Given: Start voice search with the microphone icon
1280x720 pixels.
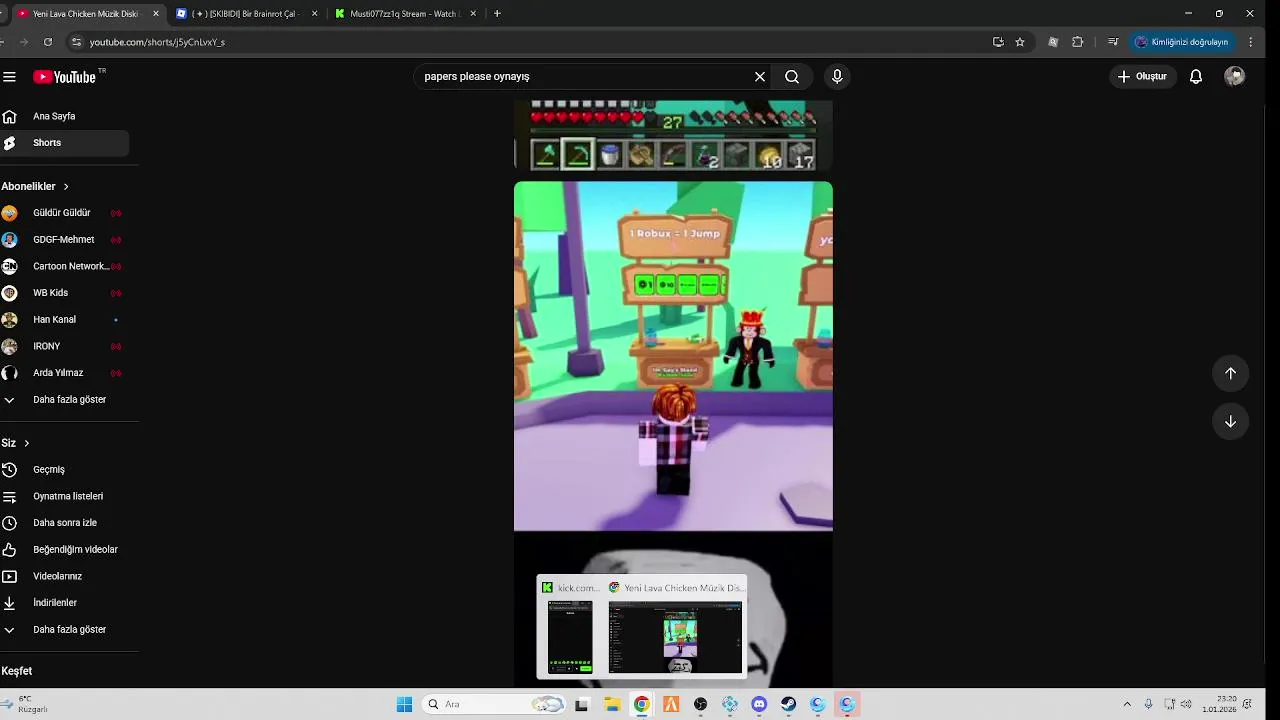Looking at the screenshot, I should (x=837, y=77).
